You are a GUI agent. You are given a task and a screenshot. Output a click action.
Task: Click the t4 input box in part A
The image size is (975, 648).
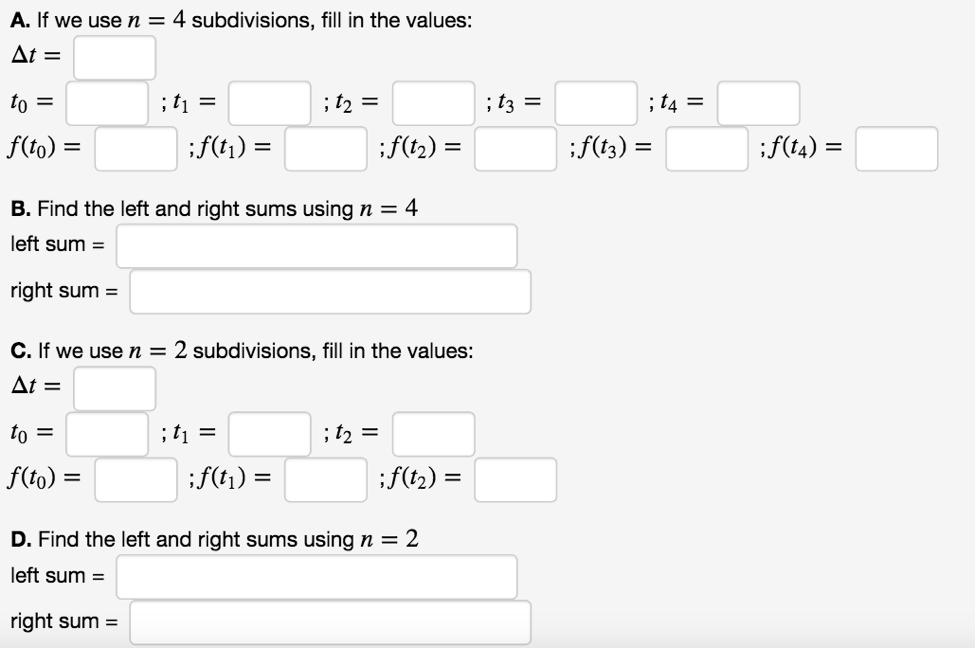click(x=757, y=103)
